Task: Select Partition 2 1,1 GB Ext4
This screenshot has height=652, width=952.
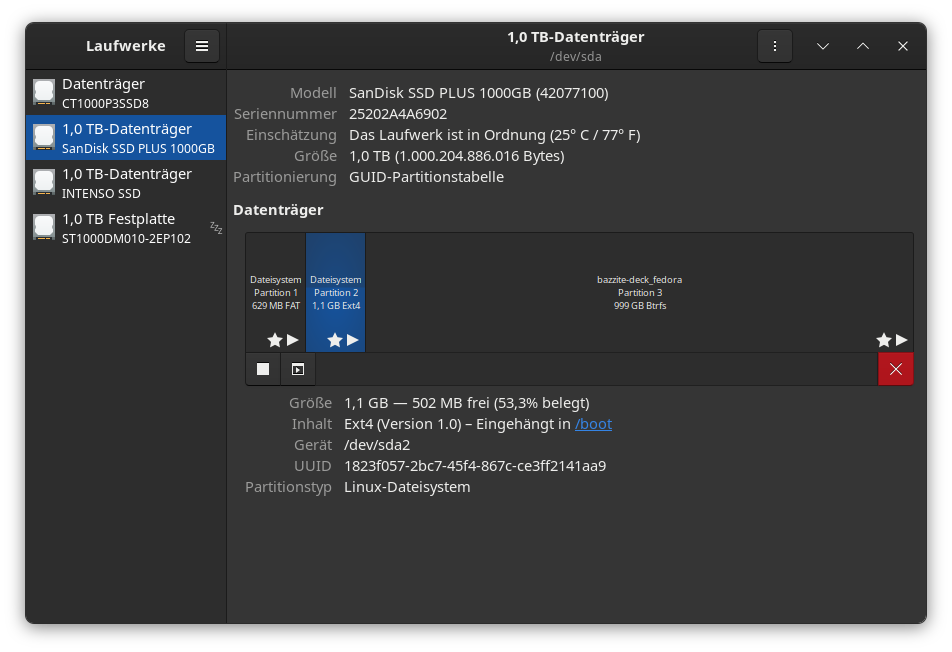Action: tap(335, 290)
